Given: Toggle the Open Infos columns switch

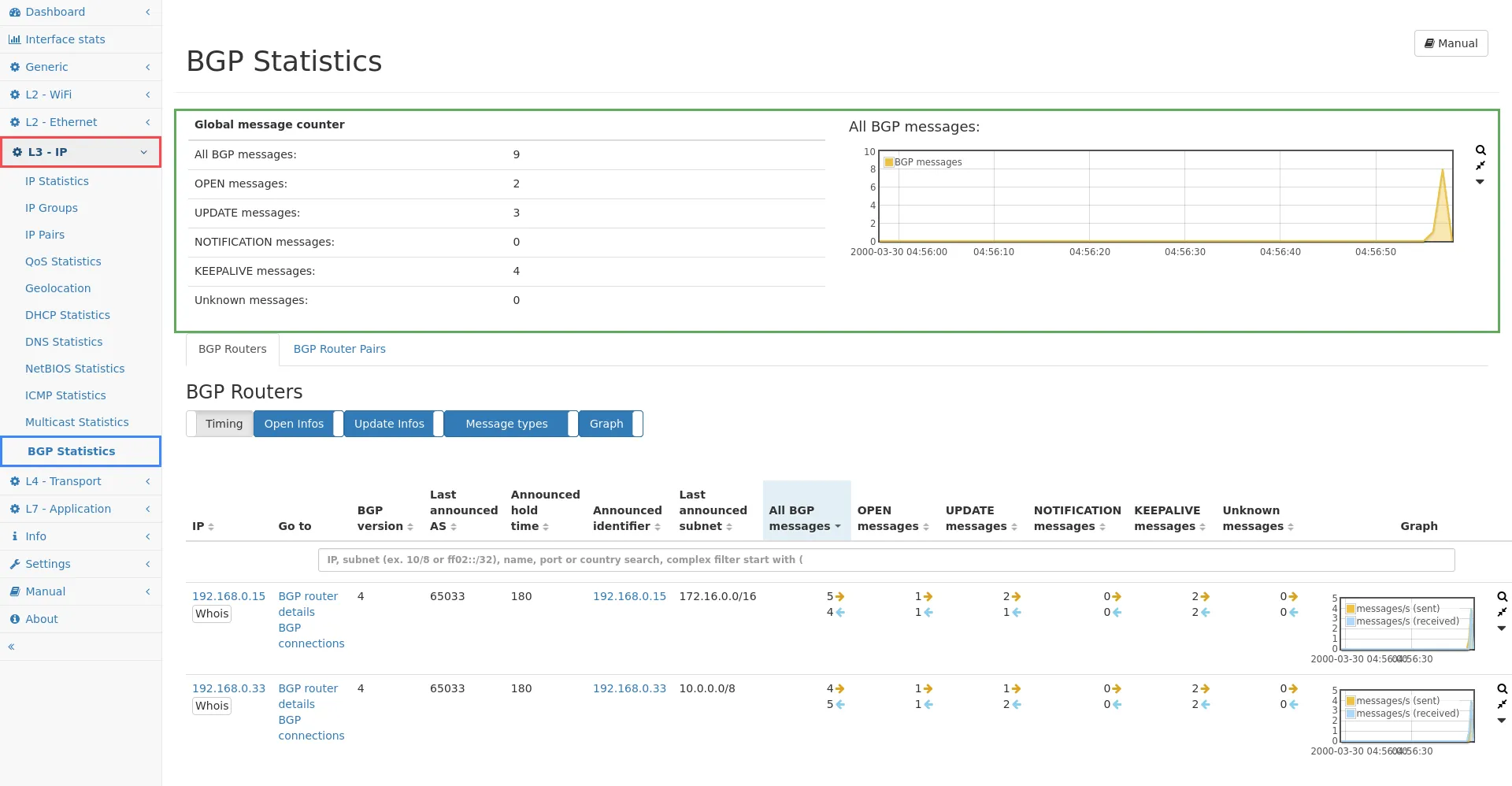Looking at the screenshot, I should pos(298,424).
